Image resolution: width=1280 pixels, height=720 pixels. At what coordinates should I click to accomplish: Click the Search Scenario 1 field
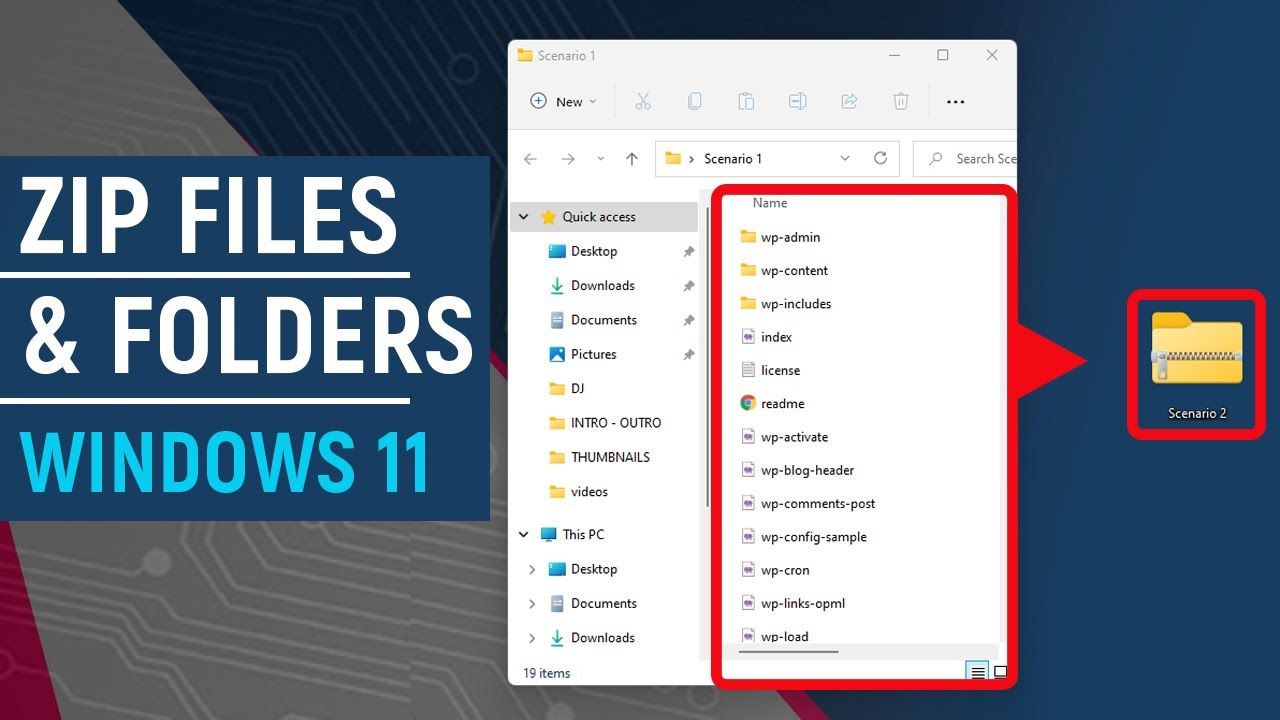click(965, 159)
